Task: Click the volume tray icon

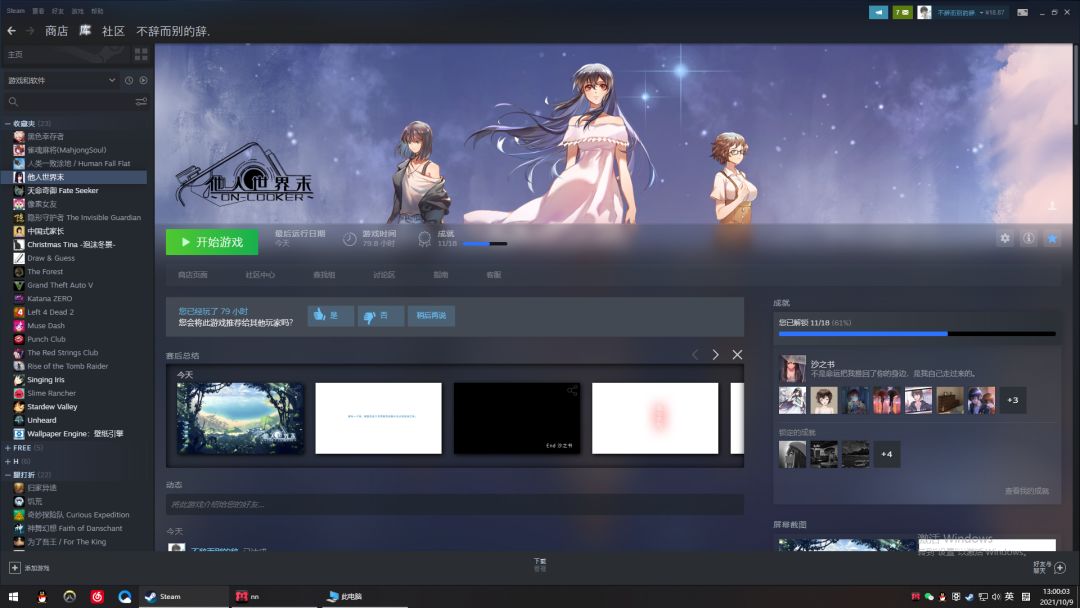Action: click(x=996, y=597)
